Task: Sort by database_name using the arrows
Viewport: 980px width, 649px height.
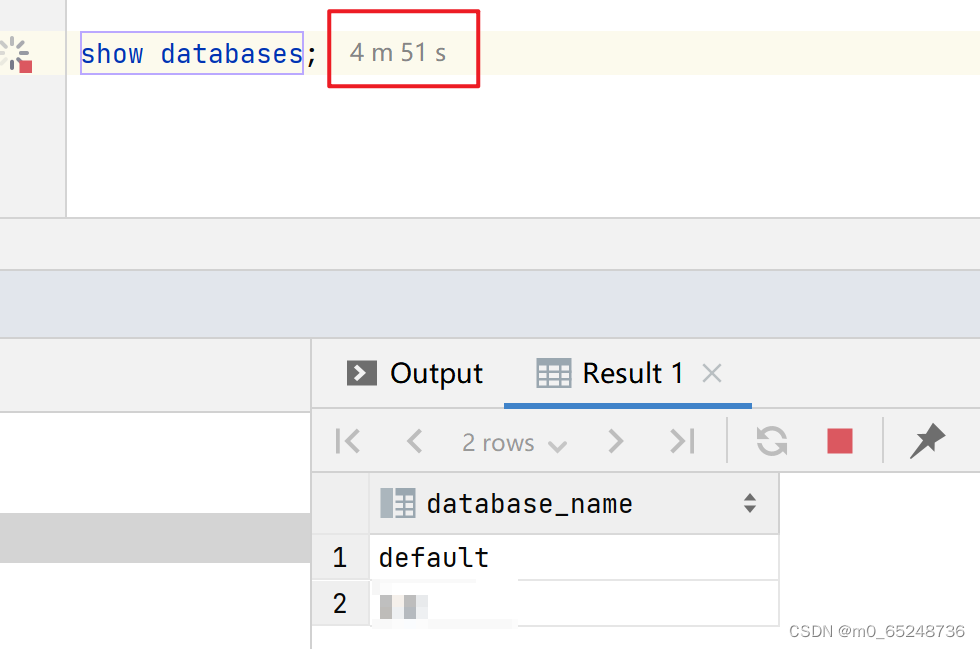Action: (750, 503)
